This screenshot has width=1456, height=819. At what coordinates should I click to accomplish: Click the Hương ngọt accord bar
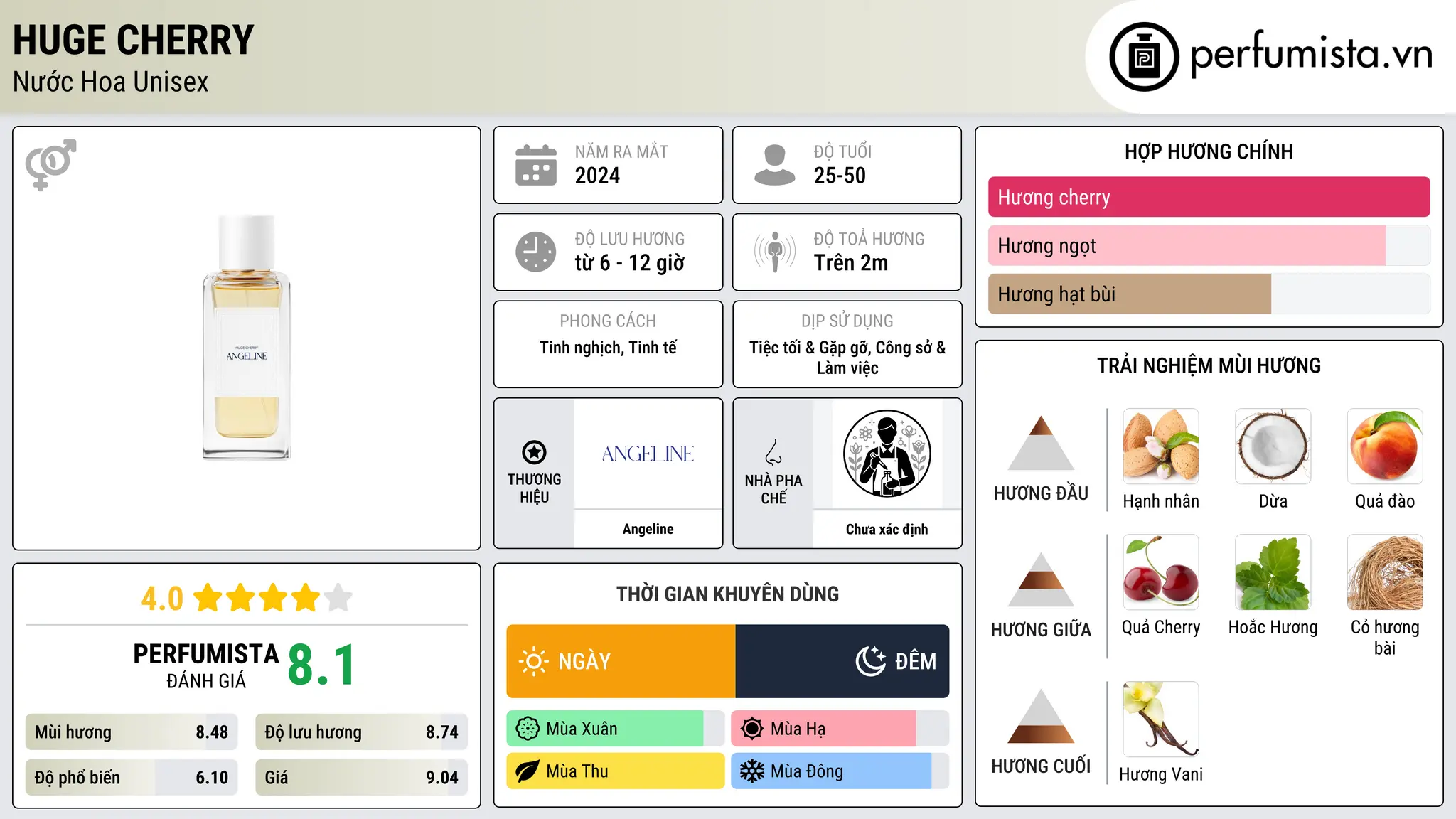point(1209,246)
